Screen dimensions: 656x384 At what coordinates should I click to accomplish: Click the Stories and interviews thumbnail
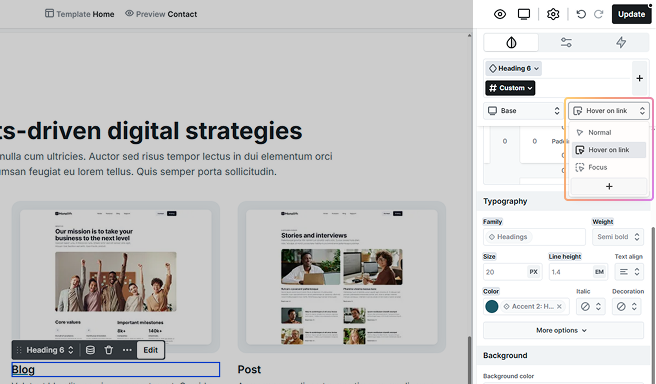[x=342, y=277]
